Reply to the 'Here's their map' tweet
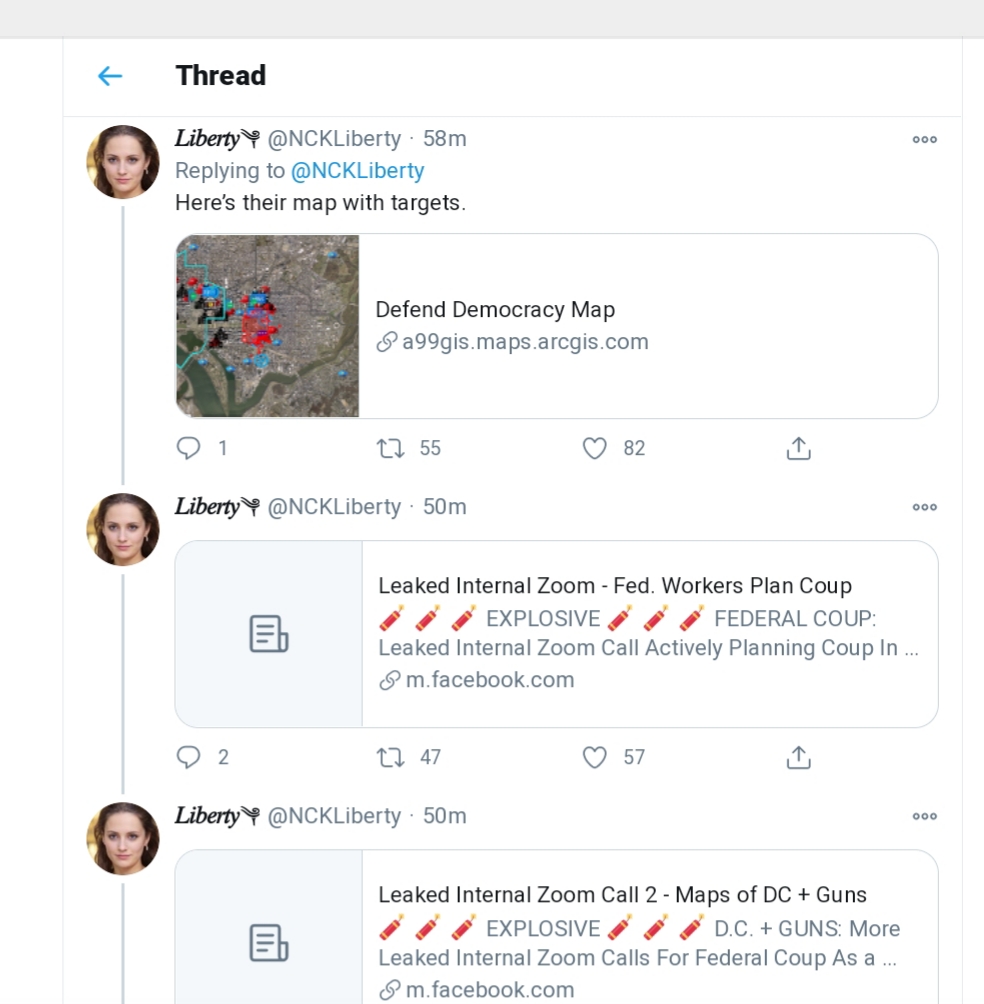The width and height of the screenshot is (984, 1004). click(189, 448)
